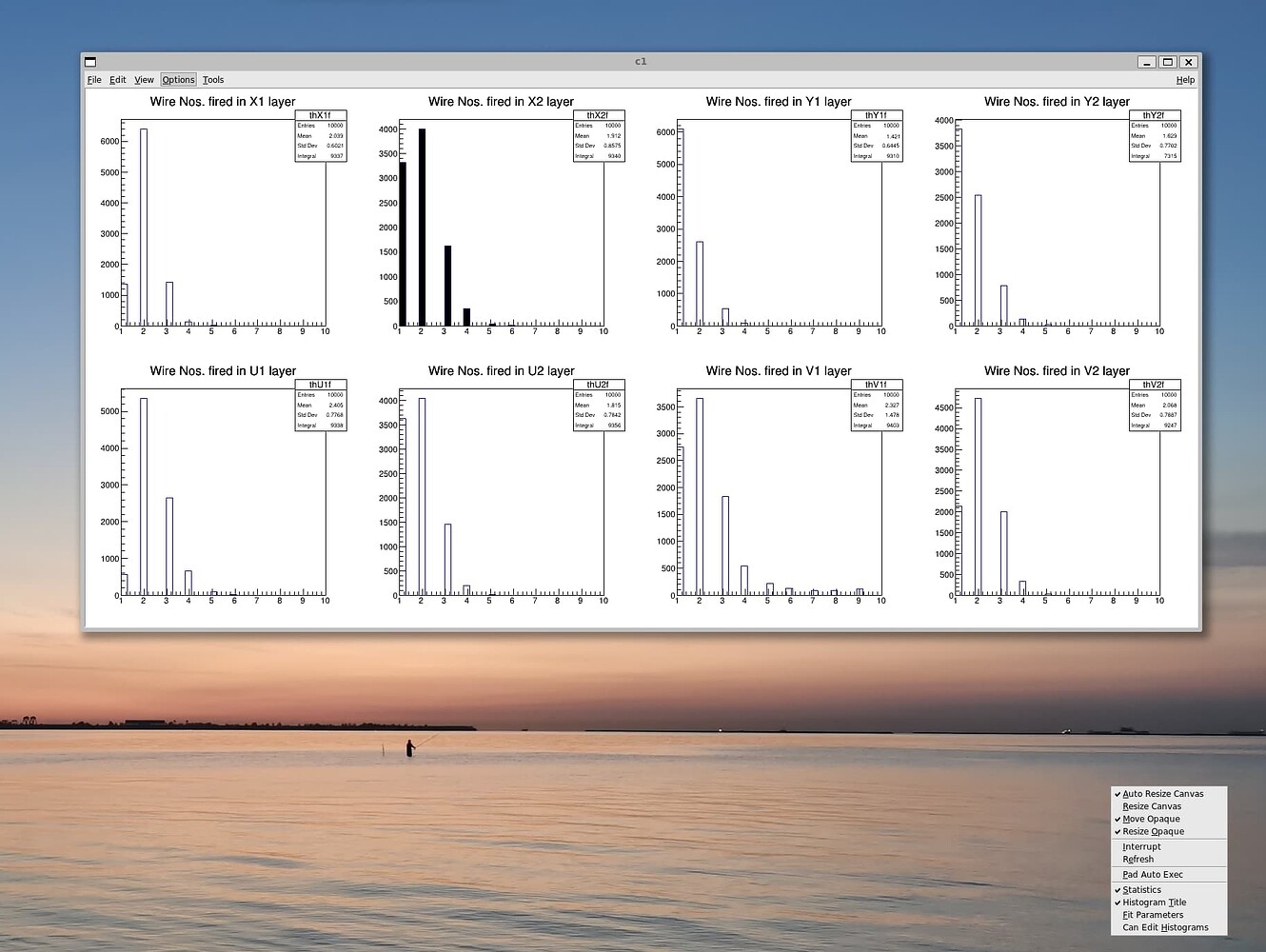Open the Tools menu

[213, 80]
